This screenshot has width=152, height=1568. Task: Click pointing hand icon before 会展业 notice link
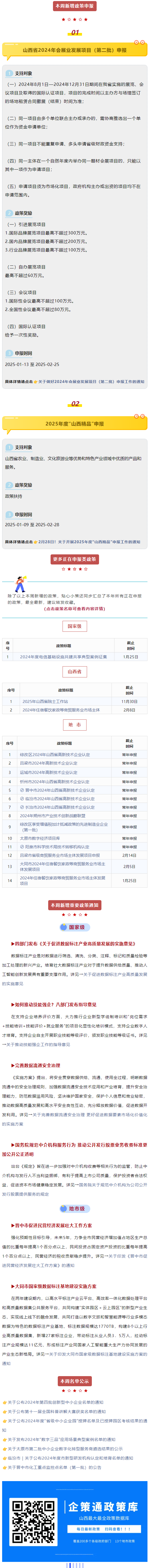35,382
